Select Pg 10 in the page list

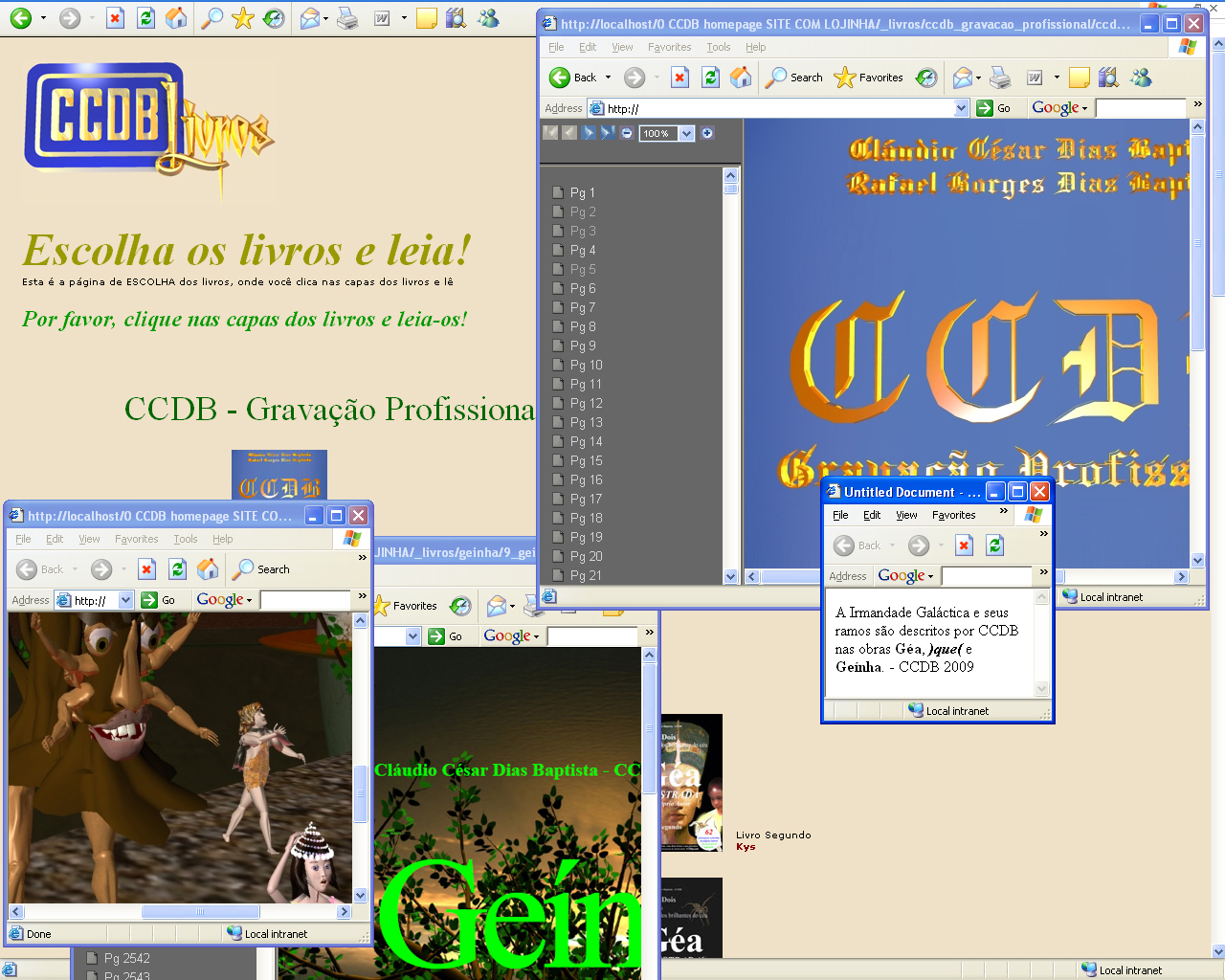(x=586, y=365)
